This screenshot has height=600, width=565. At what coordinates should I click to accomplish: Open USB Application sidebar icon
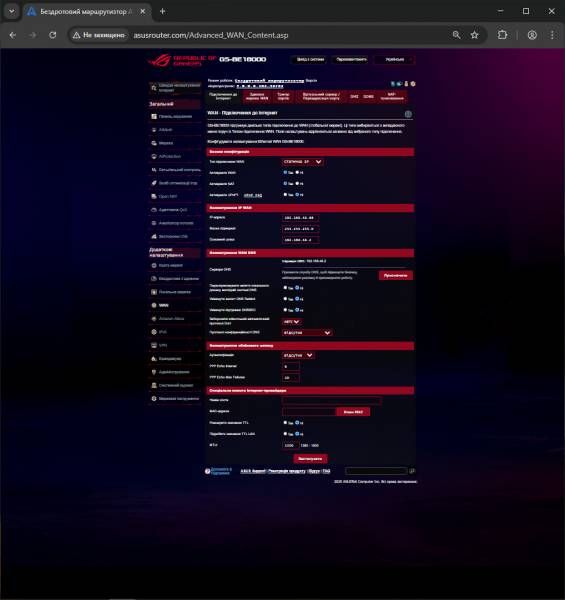(154, 236)
